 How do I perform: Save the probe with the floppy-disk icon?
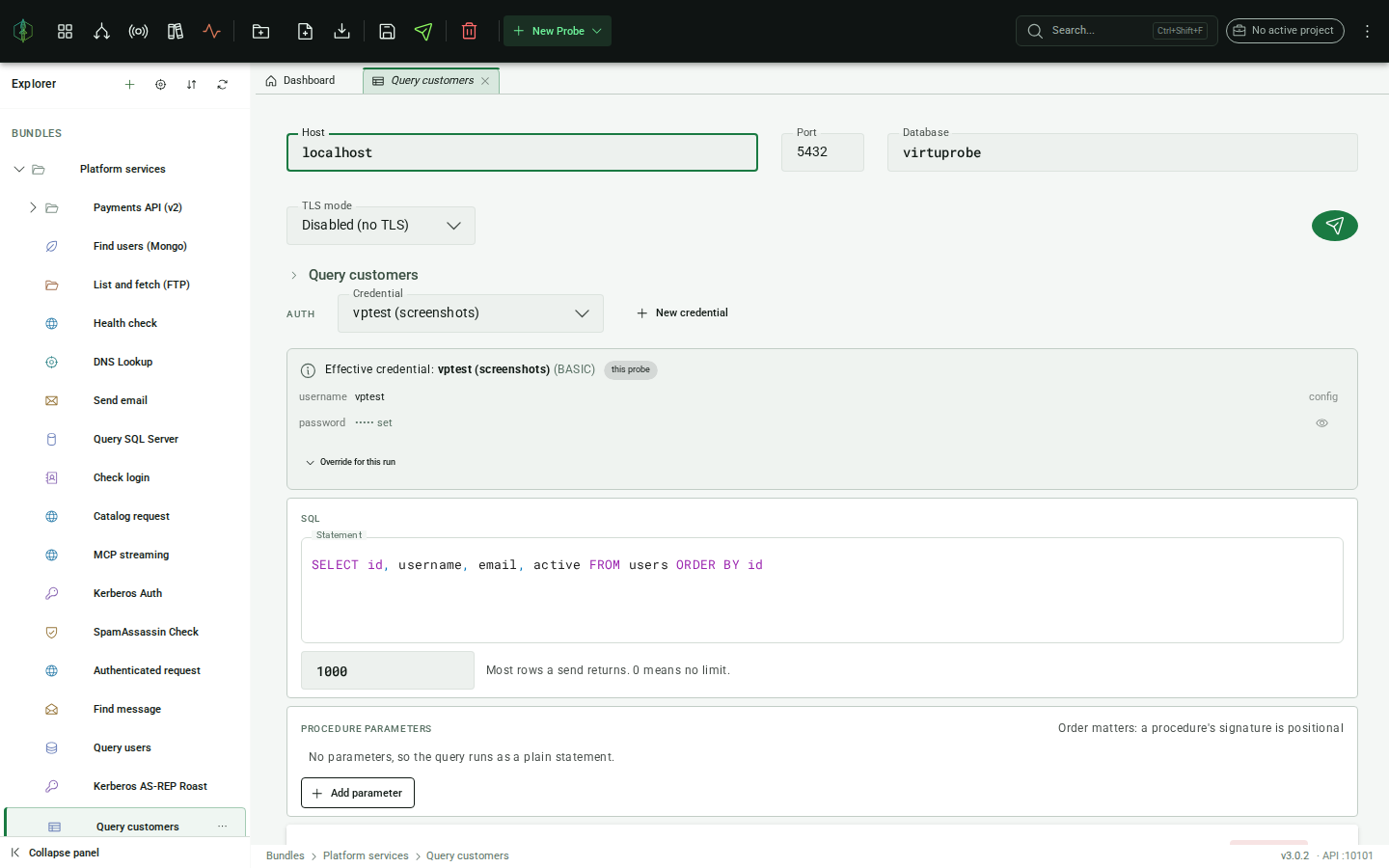(x=387, y=31)
